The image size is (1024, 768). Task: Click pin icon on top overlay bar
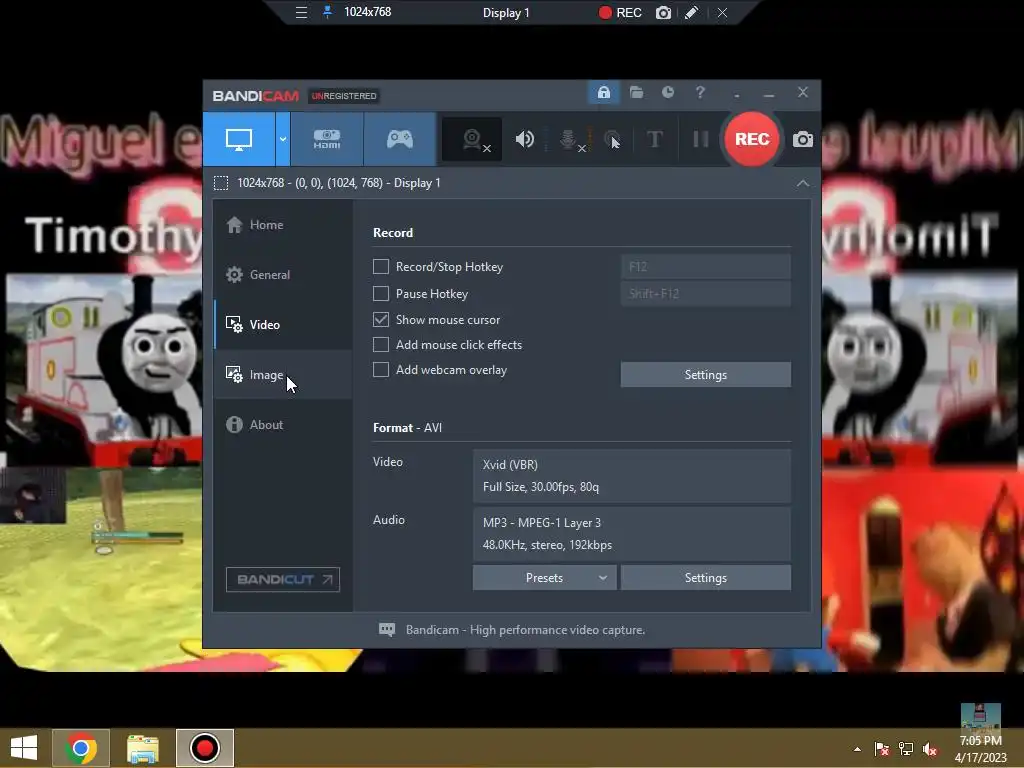[327, 12]
